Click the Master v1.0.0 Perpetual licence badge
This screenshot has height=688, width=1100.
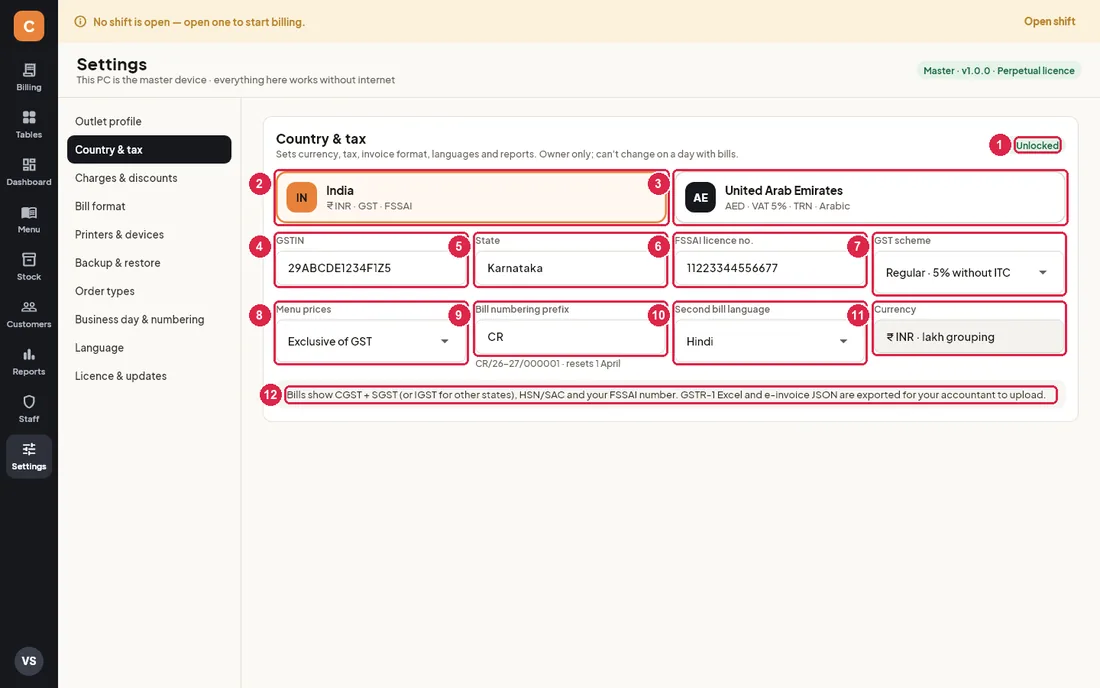[999, 71]
